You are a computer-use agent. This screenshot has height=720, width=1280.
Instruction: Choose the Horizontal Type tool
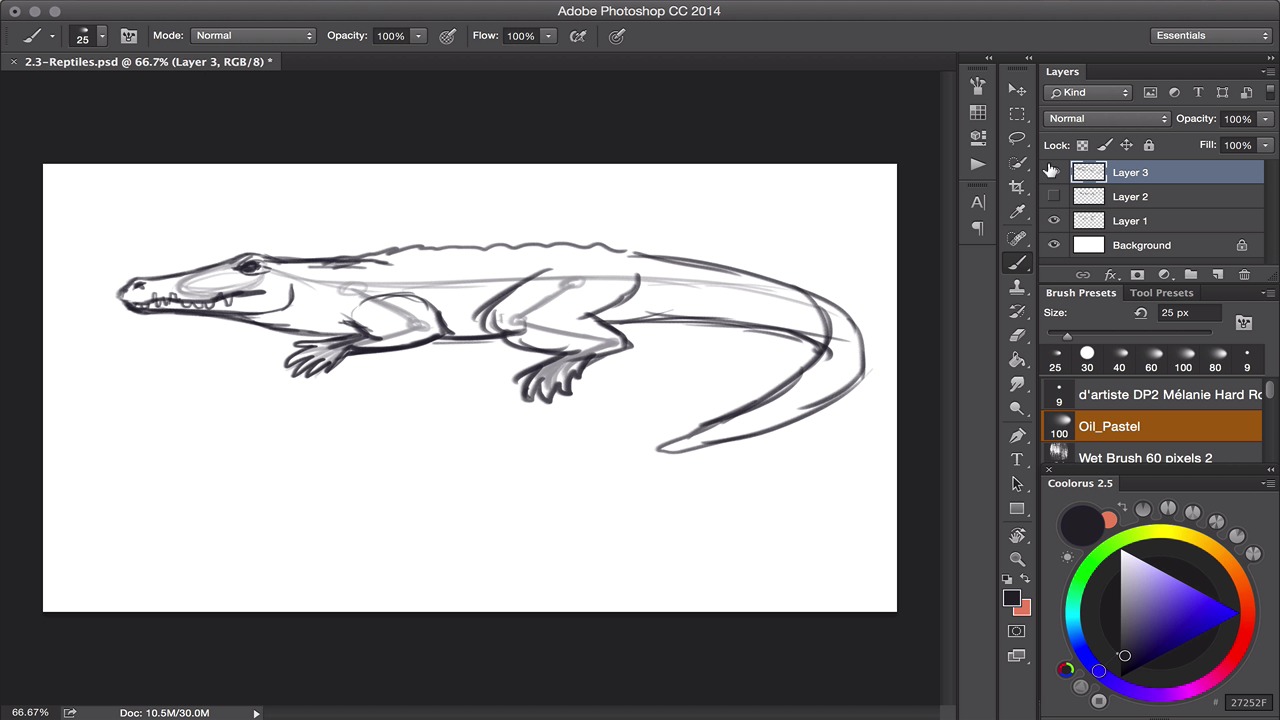(x=1017, y=460)
